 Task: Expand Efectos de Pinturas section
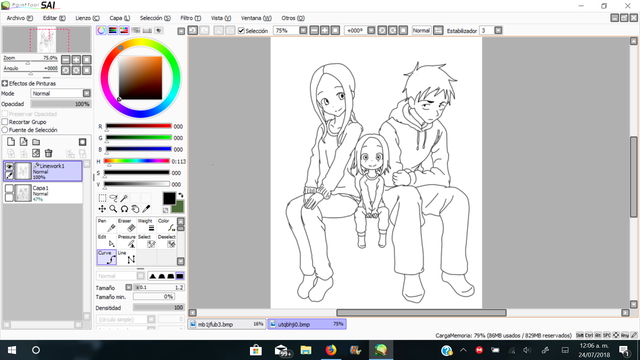pyautogui.click(x=4, y=83)
